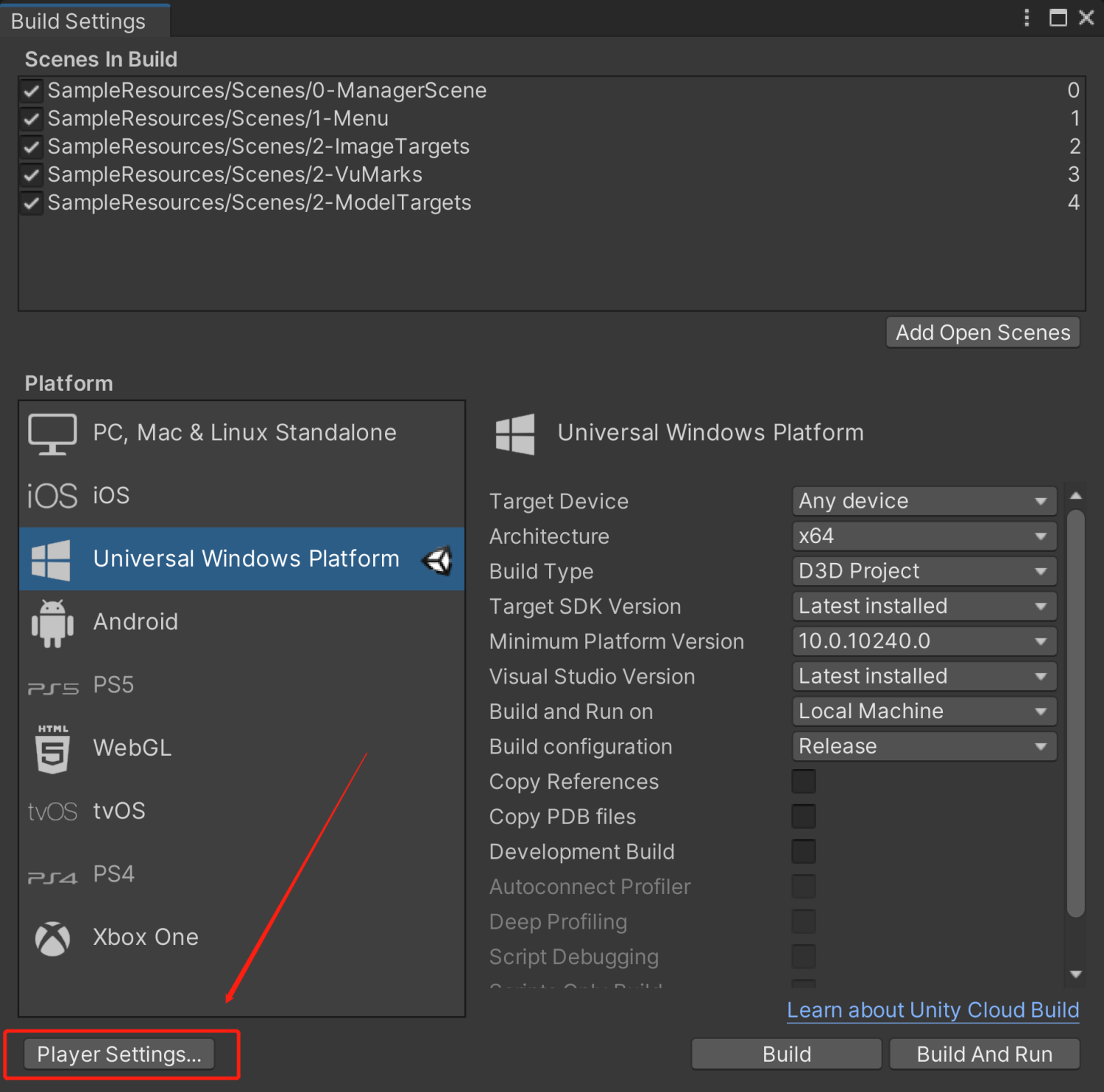Select the Xbox One platform entry
The image size is (1104, 1092).
242,937
